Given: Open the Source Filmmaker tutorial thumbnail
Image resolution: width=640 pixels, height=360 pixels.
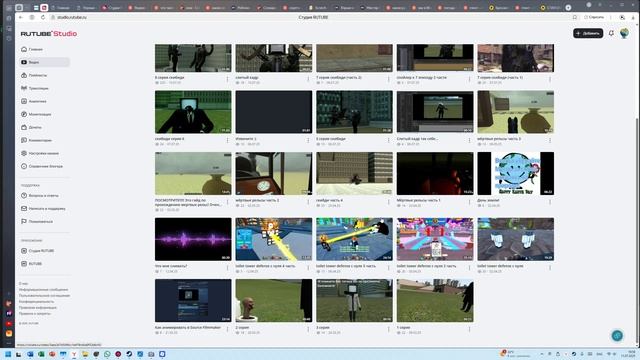Looking at the screenshot, I should pos(193,300).
